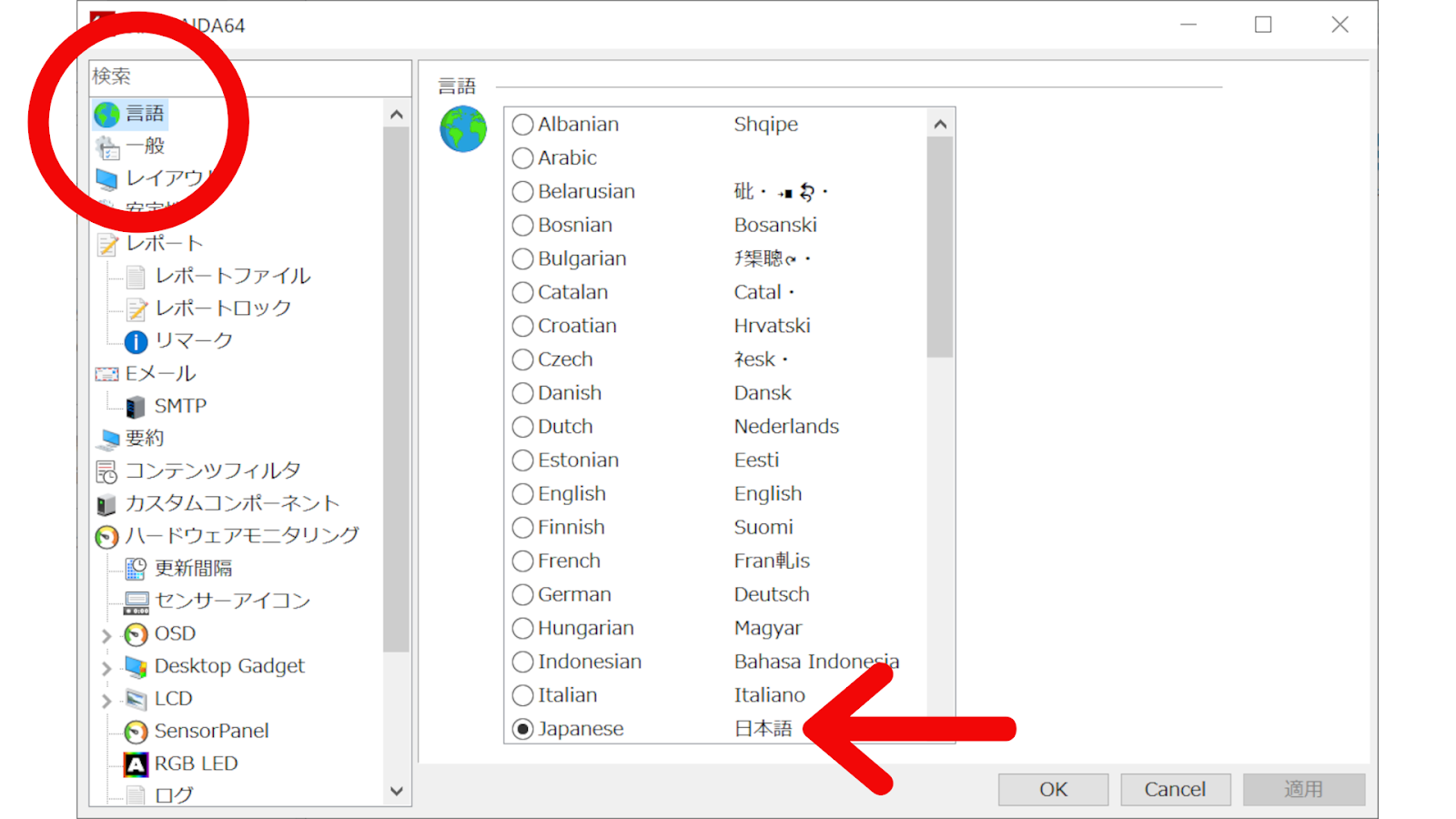1456x819 pixels.
Task: Click the 検索 search field
Action: (250, 77)
